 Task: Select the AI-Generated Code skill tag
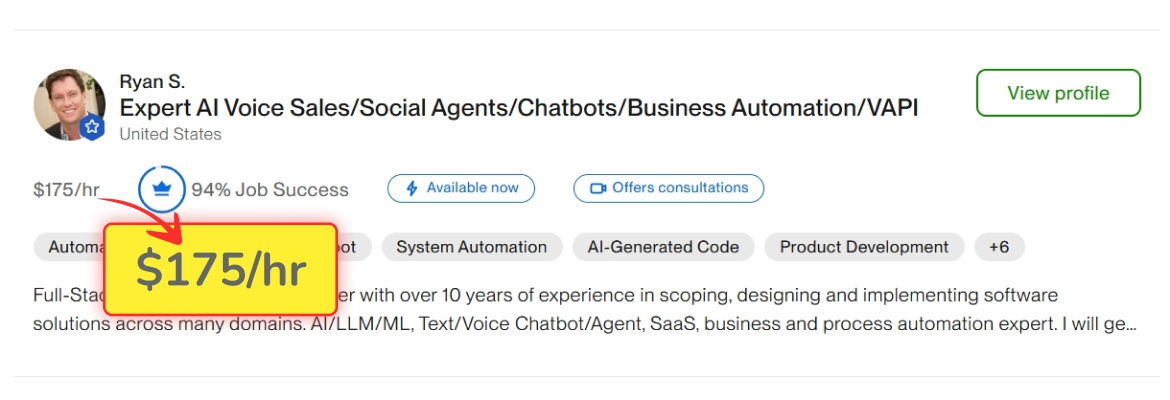tap(663, 247)
